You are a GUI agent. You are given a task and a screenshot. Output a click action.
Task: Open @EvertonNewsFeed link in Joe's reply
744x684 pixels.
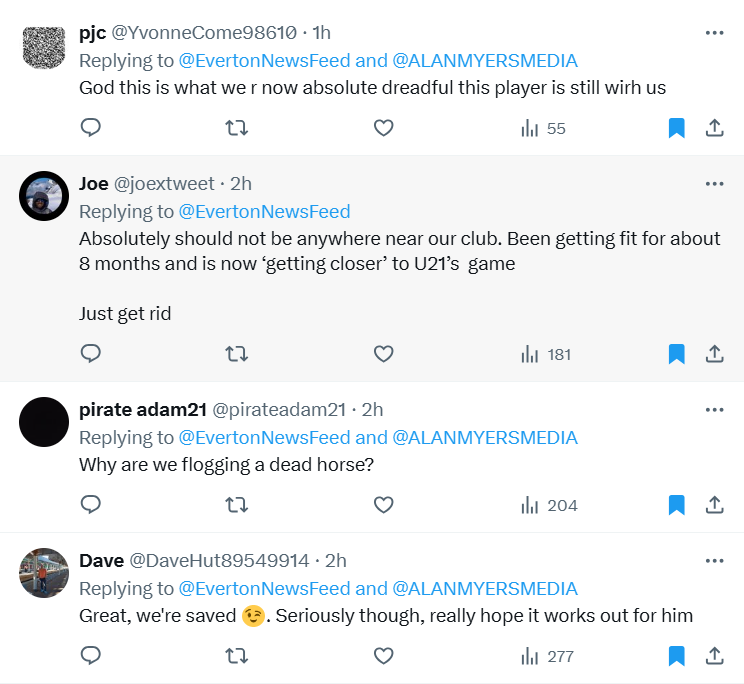coord(264,212)
